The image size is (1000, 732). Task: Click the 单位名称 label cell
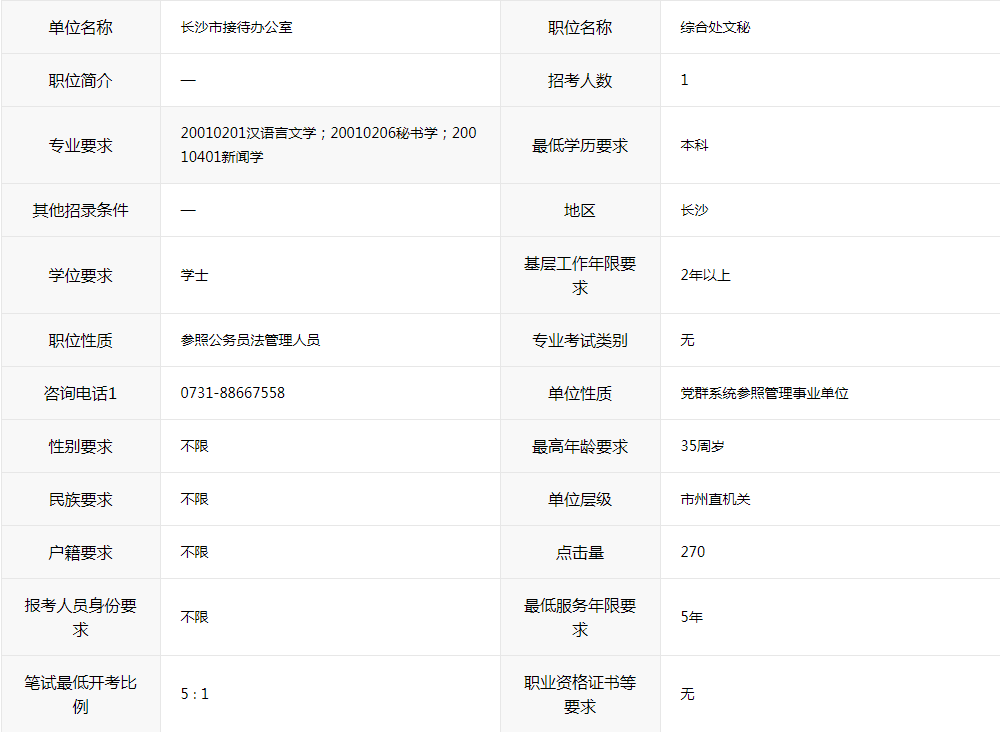[x=80, y=27]
